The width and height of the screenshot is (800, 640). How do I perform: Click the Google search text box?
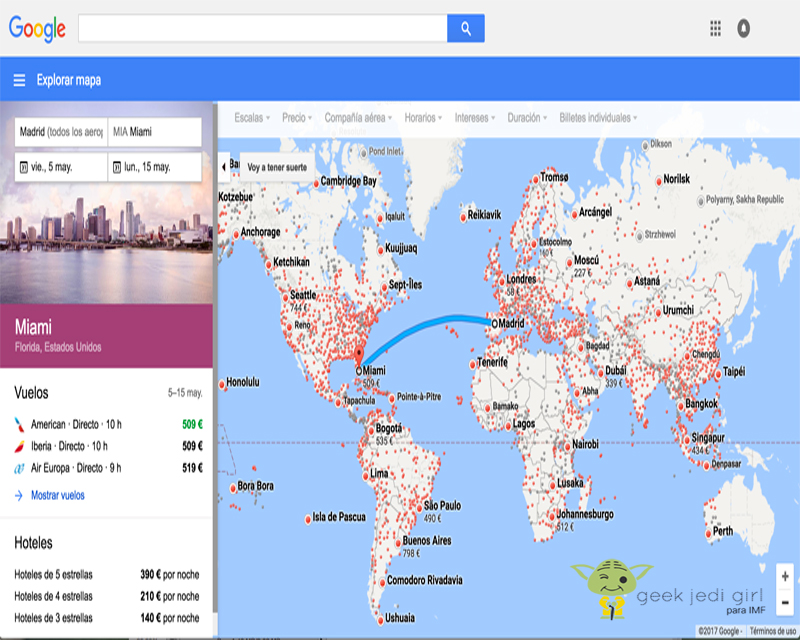[x=263, y=29]
